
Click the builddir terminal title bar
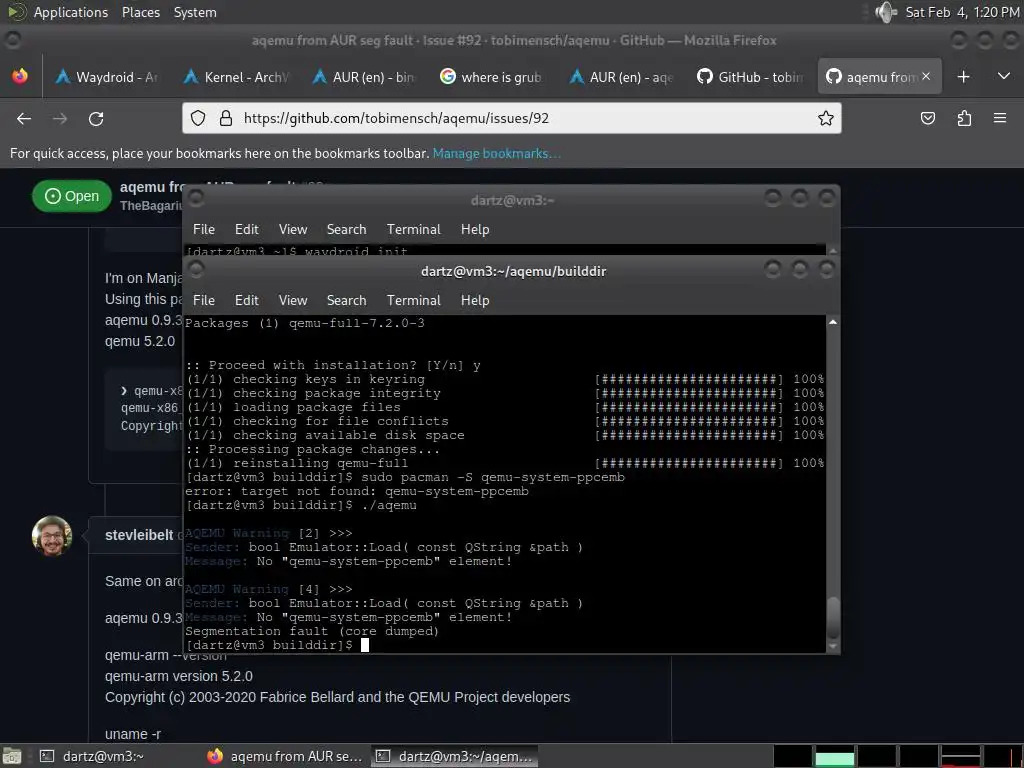(513, 271)
